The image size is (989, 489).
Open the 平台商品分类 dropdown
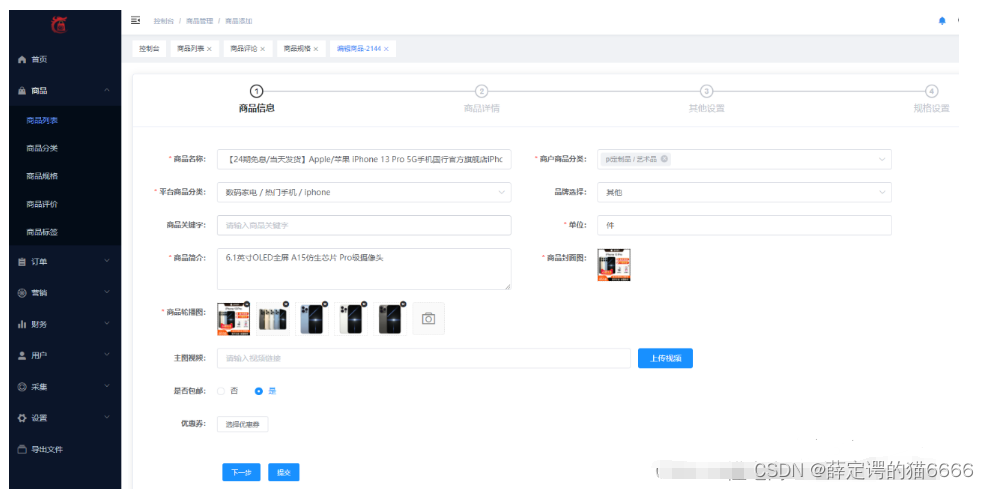coord(364,192)
